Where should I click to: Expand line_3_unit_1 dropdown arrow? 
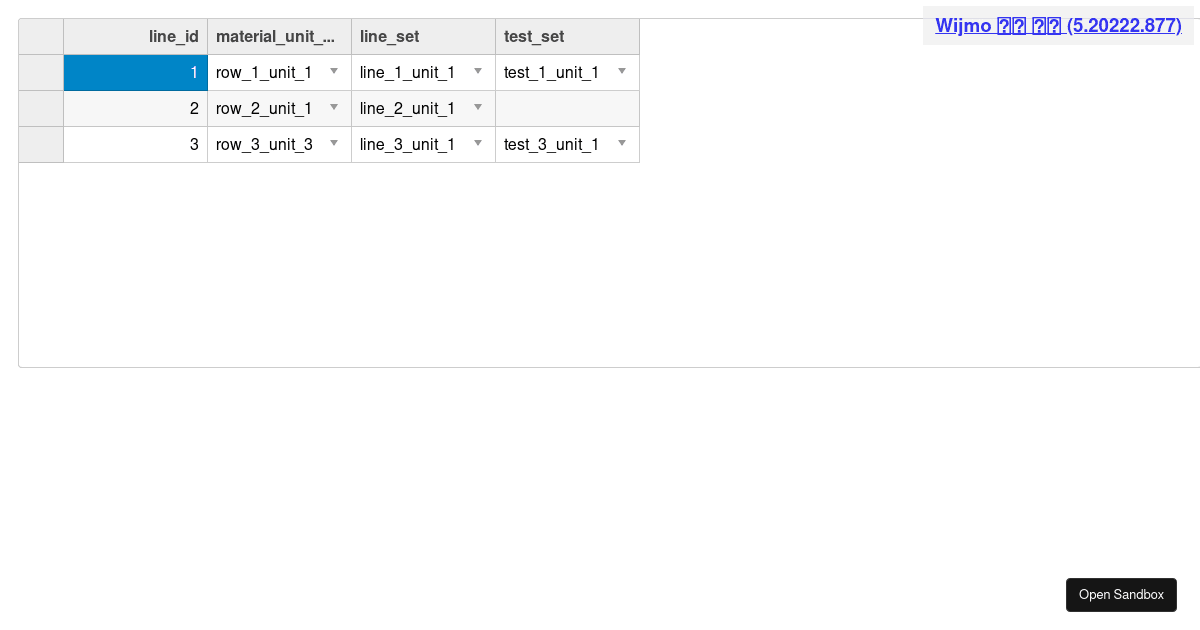click(x=478, y=144)
